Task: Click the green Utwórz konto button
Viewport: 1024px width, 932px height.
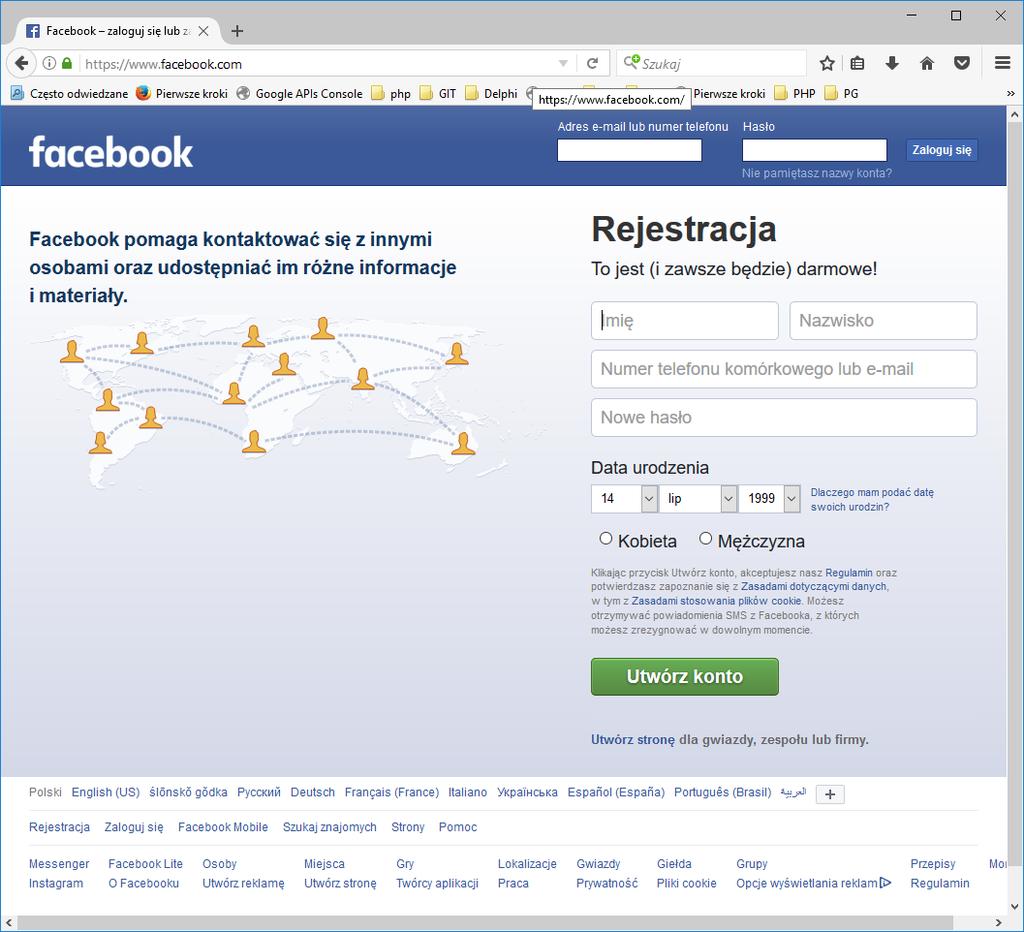Action: coord(684,677)
